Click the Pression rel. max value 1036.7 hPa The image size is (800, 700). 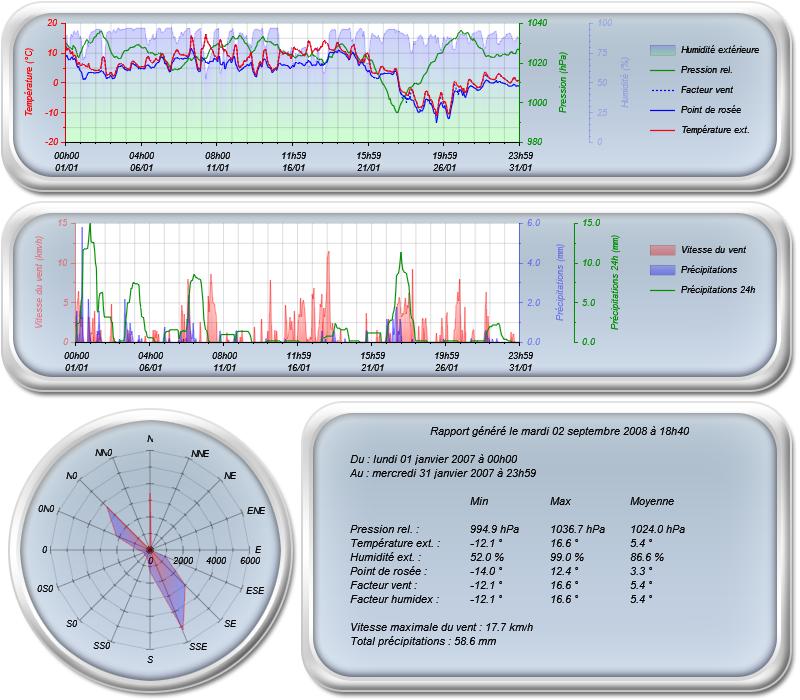pos(578,529)
